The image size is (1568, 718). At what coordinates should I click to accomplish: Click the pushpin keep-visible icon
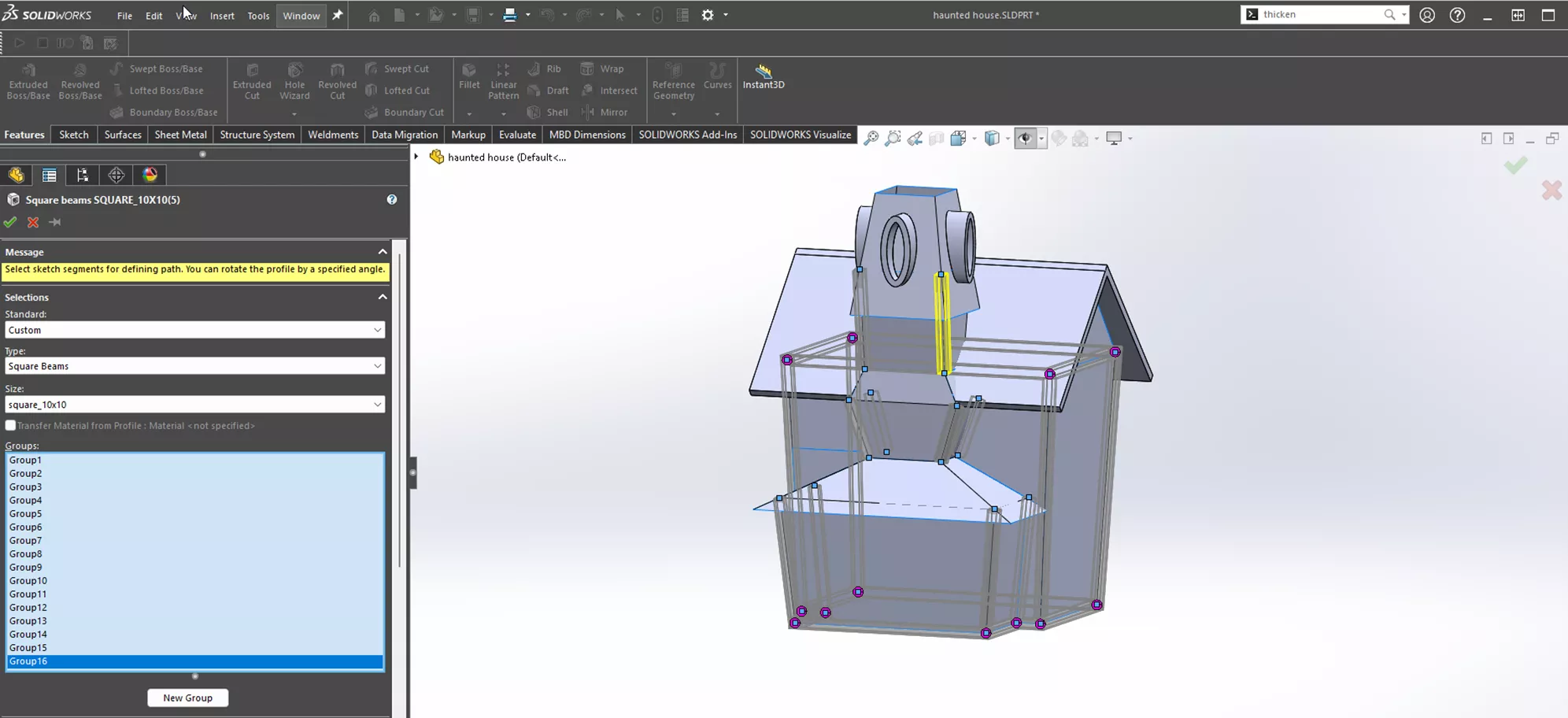coord(55,223)
